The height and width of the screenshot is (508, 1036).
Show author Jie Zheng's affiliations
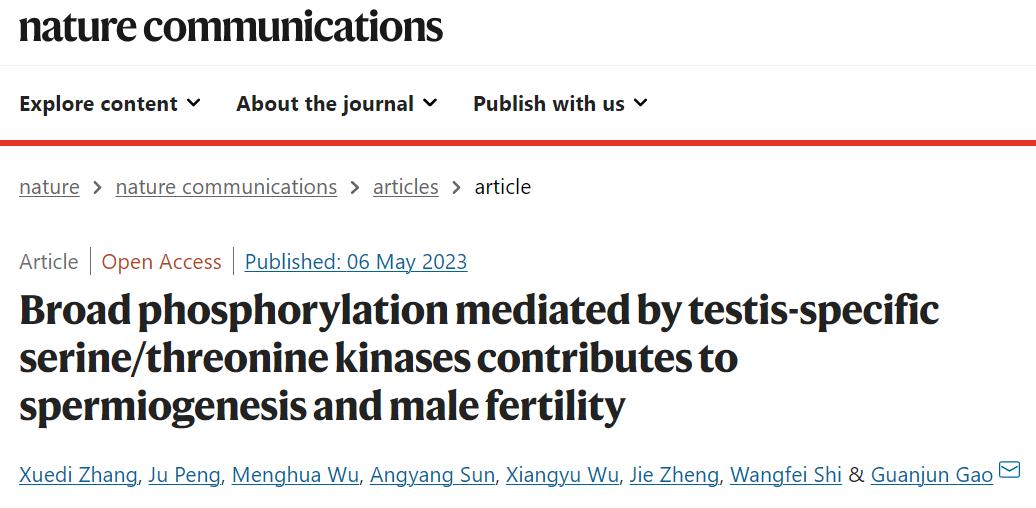674,475
